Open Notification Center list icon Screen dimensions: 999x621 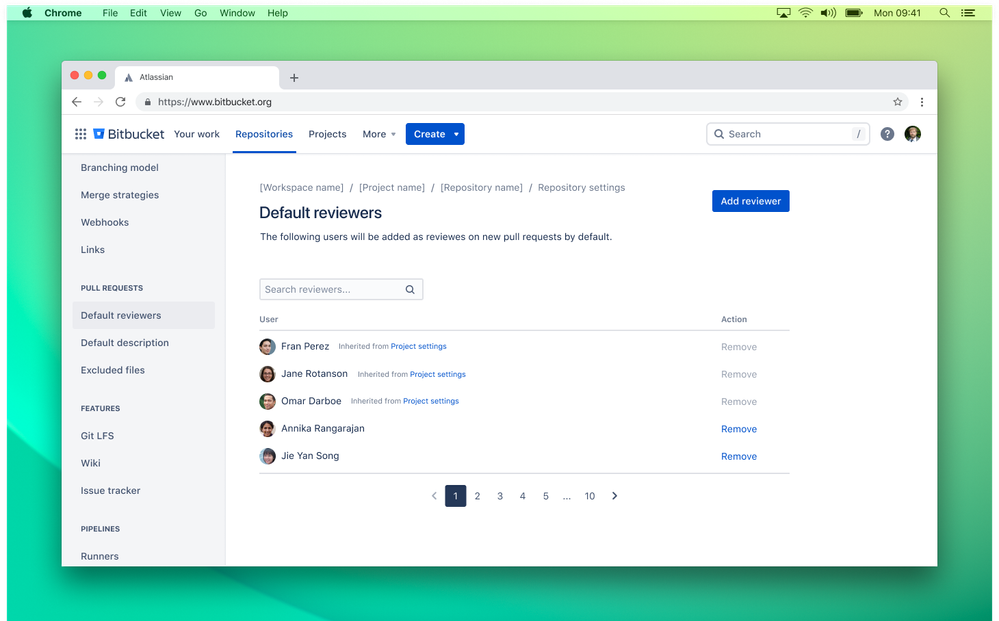tap(968, 13)
